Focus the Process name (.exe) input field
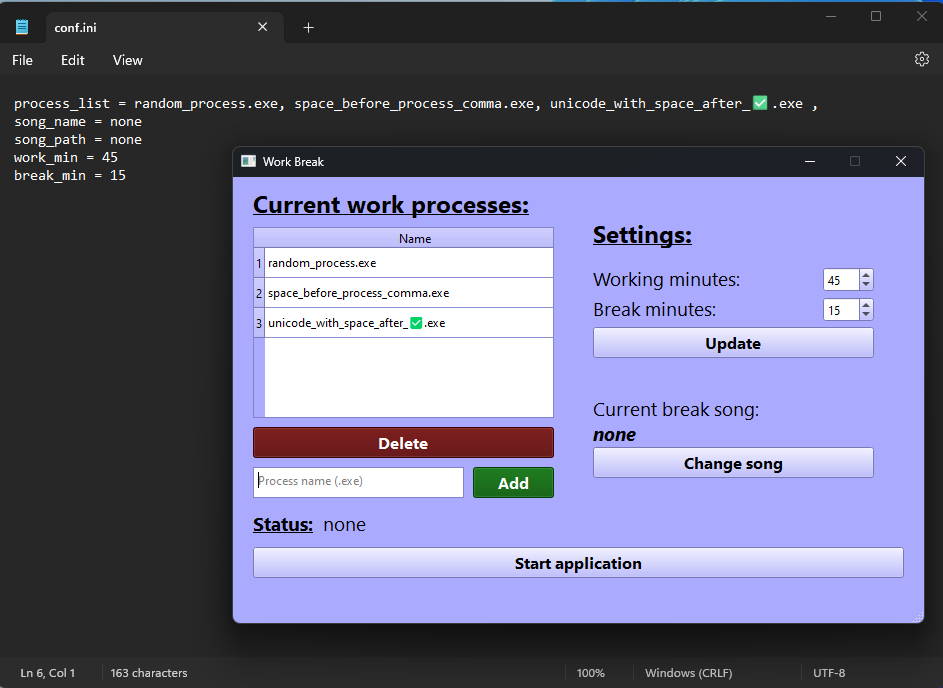This screenshot has height=688, width=943. coord(358,482)
